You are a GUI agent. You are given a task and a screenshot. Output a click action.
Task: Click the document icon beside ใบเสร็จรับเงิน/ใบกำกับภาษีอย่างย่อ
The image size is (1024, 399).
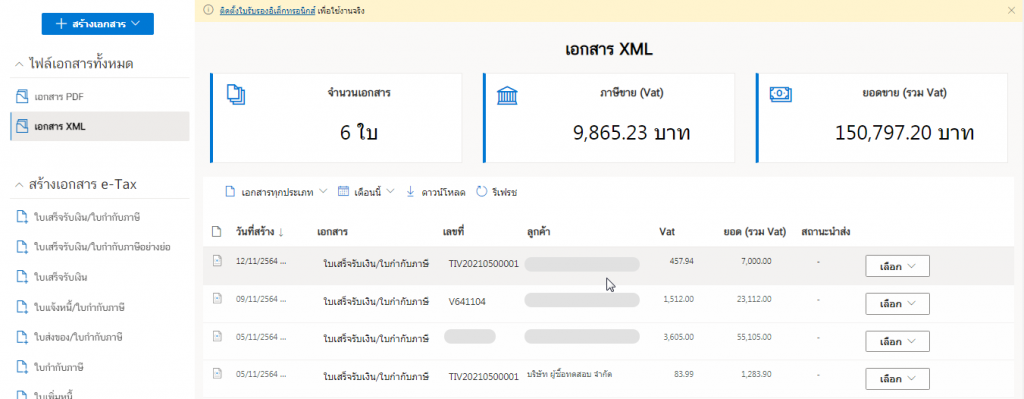click(22, 247)
